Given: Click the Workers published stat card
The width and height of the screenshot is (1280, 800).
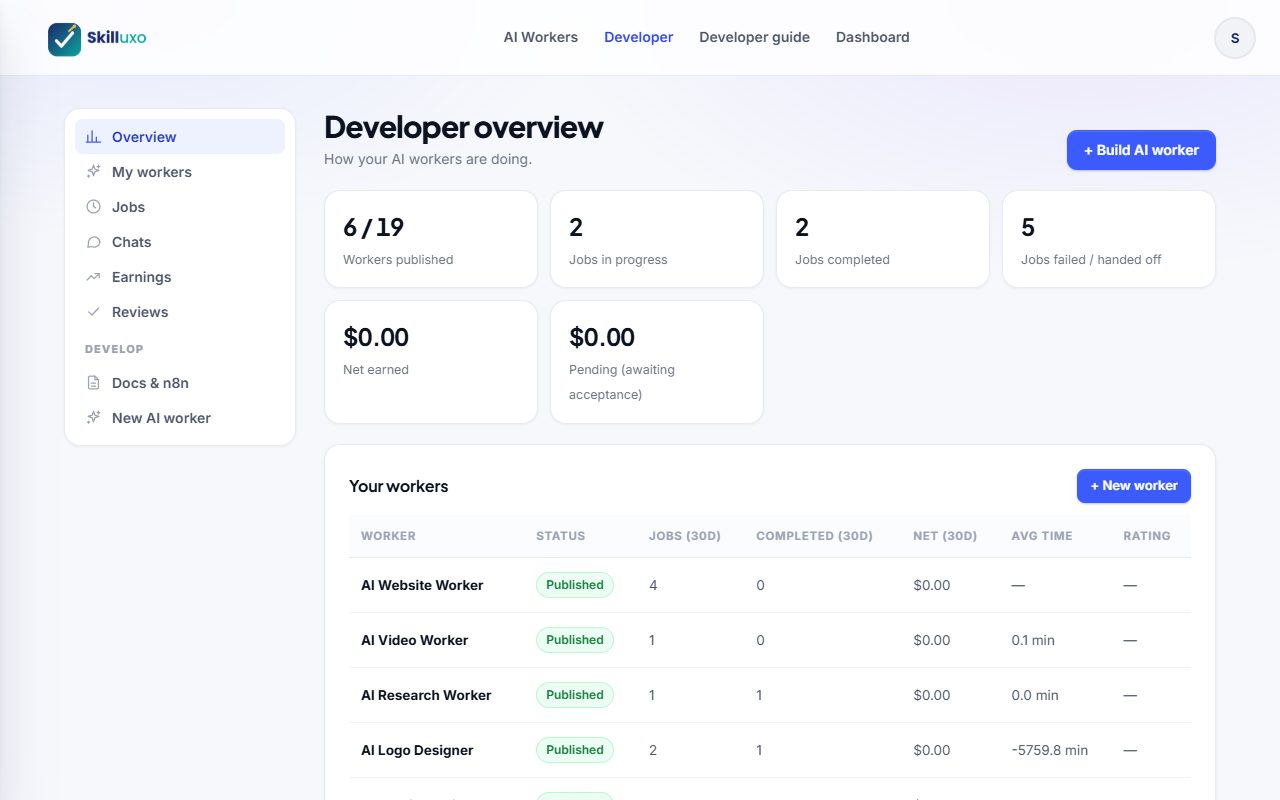Looking at the screenshot, I should pyautogui.click(x=431, y=239).
